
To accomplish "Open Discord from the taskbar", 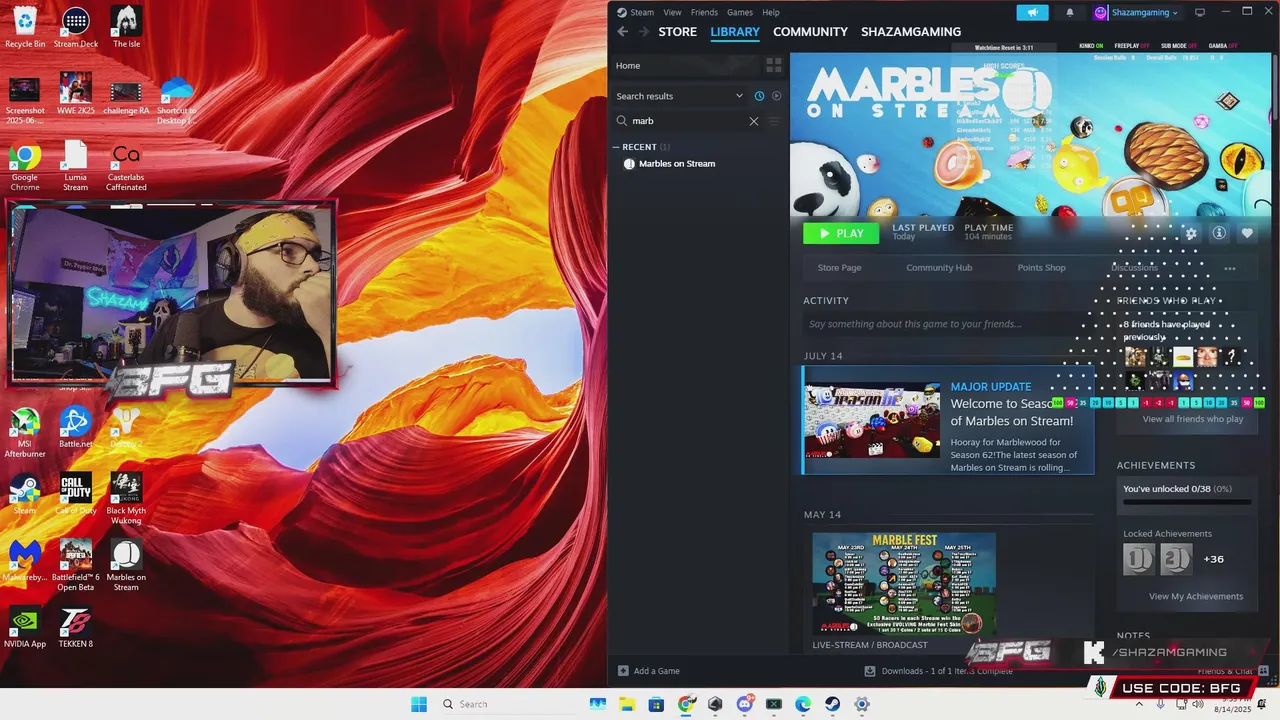I will pyautogui.click(x=745, y=704).
